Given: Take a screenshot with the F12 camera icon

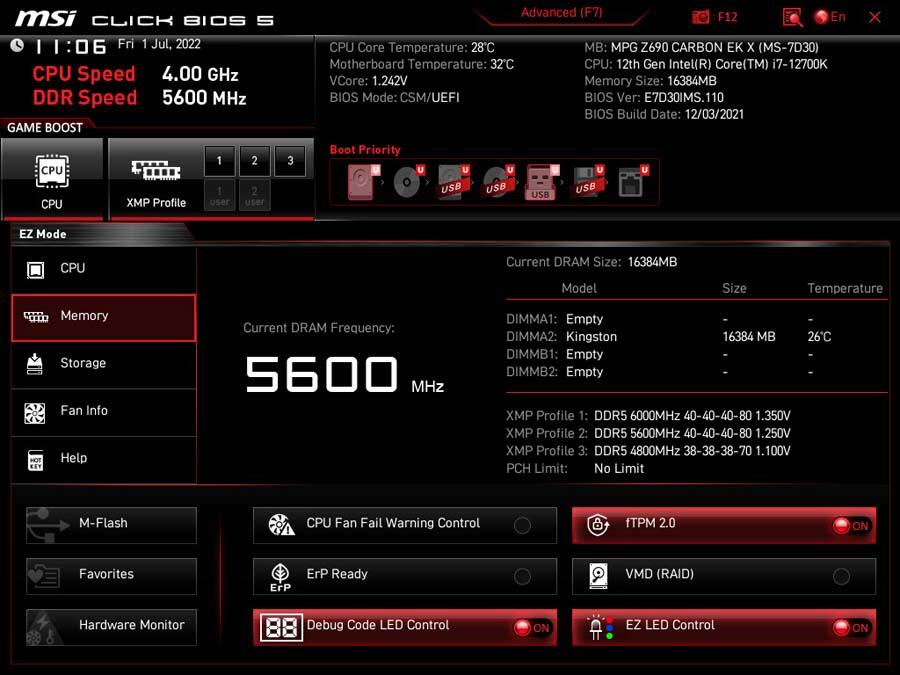Looking at the screenshot, I should (x=700, y=17).
